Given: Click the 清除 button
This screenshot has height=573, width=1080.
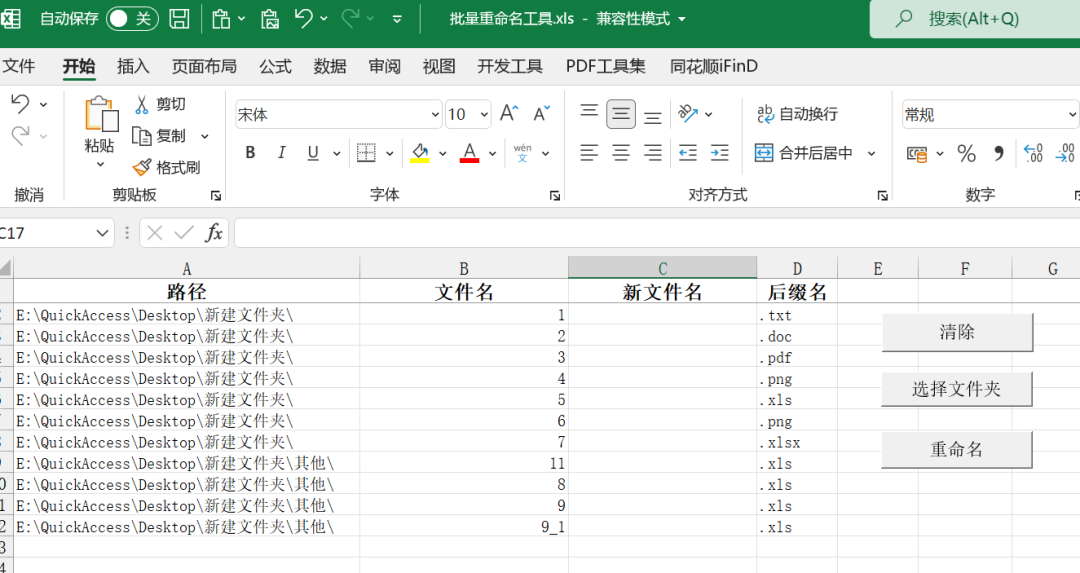Looking at the screenshot, I should click(957, 332).
